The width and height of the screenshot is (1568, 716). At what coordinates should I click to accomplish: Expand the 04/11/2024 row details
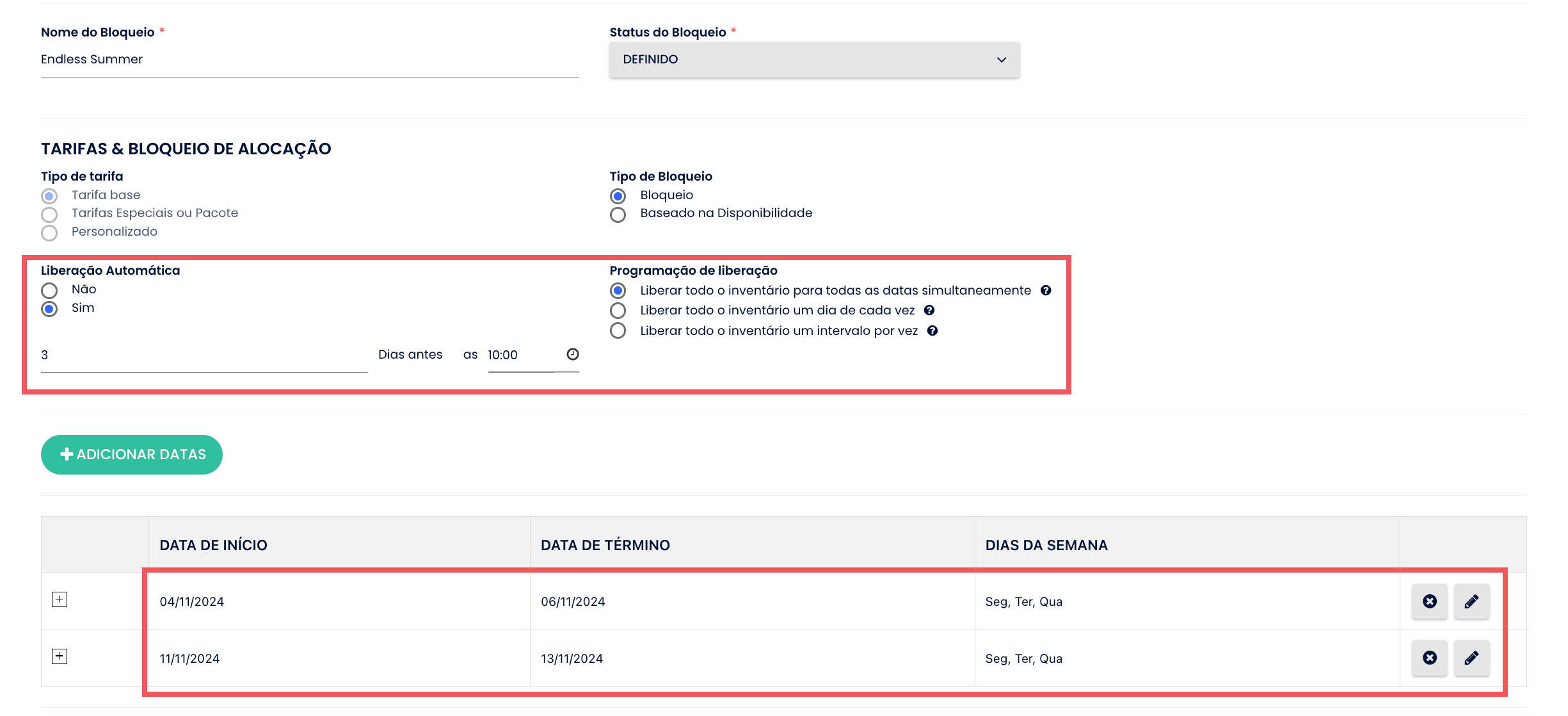click(x=60, y=599)
